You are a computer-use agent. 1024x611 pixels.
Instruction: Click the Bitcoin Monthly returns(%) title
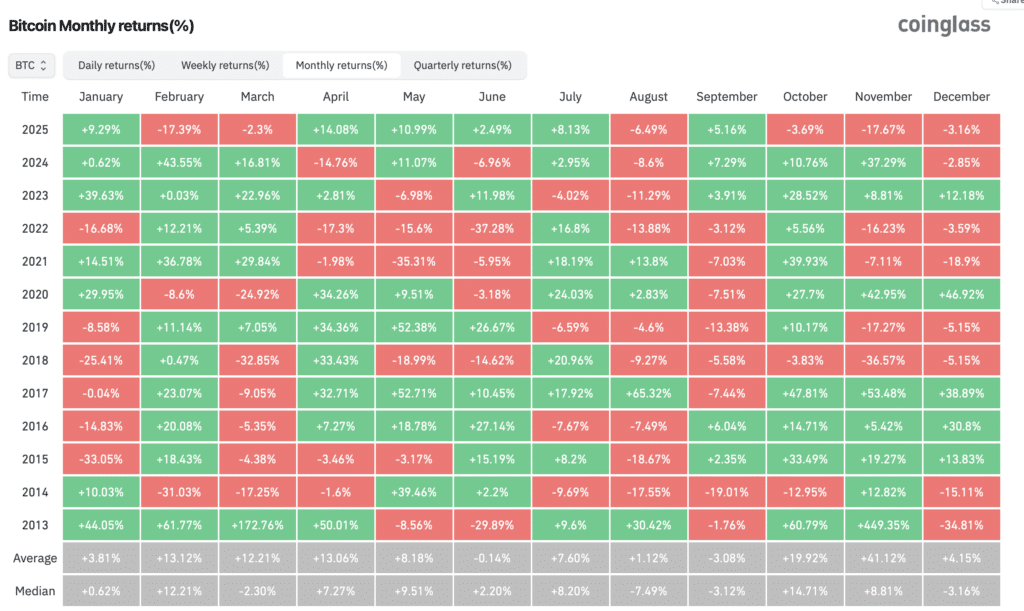pyautogui.click(x=101, y=25)
